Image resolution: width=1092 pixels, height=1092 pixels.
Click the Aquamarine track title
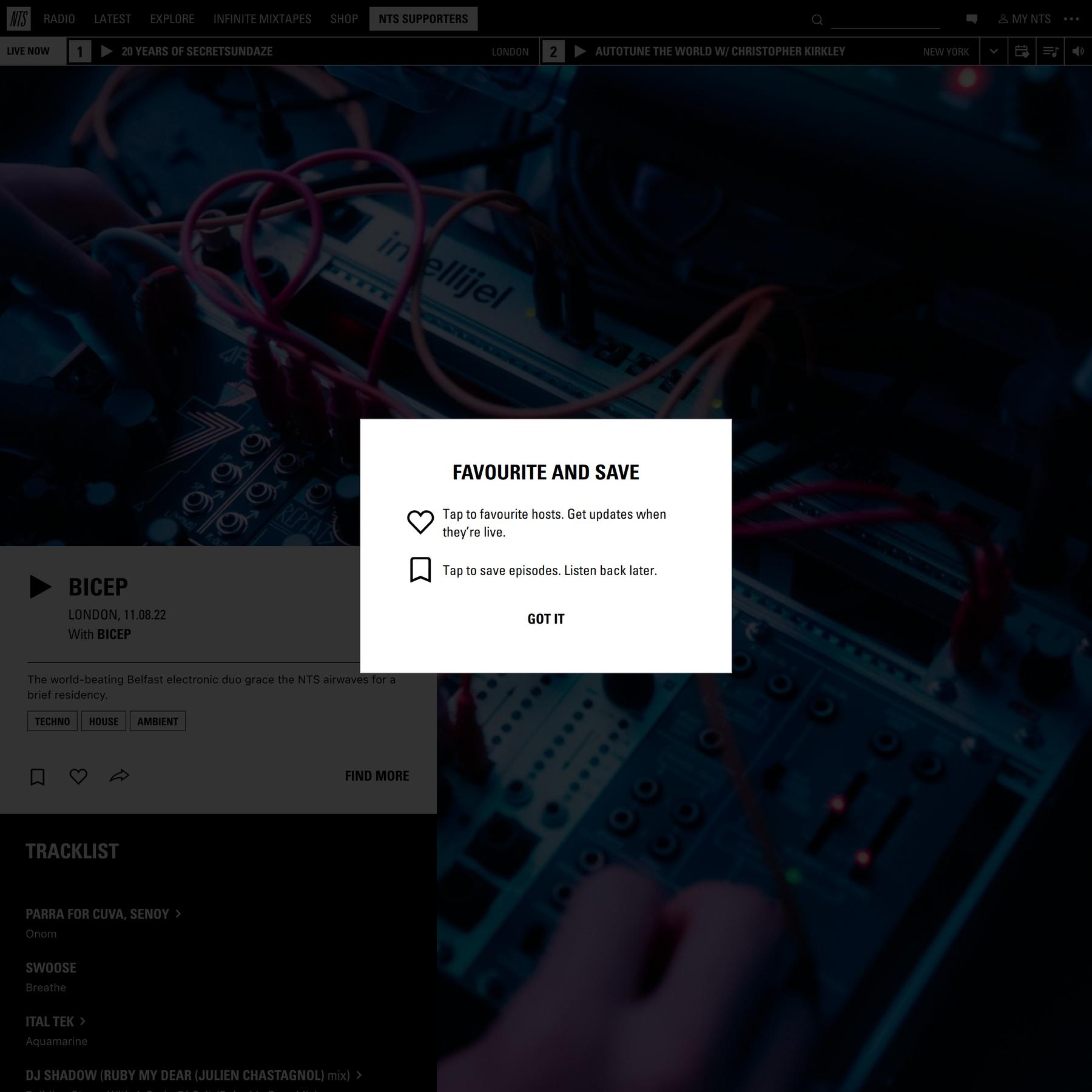(56, 1042)
